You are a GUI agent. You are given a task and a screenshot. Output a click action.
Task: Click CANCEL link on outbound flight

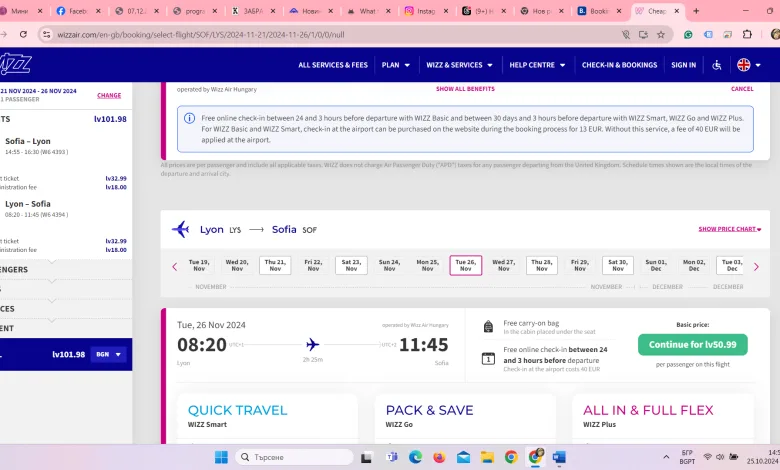[742, 89]
